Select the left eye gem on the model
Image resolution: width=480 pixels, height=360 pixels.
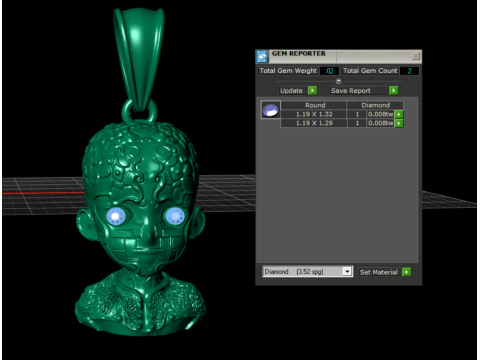click(x=116, y=216)
